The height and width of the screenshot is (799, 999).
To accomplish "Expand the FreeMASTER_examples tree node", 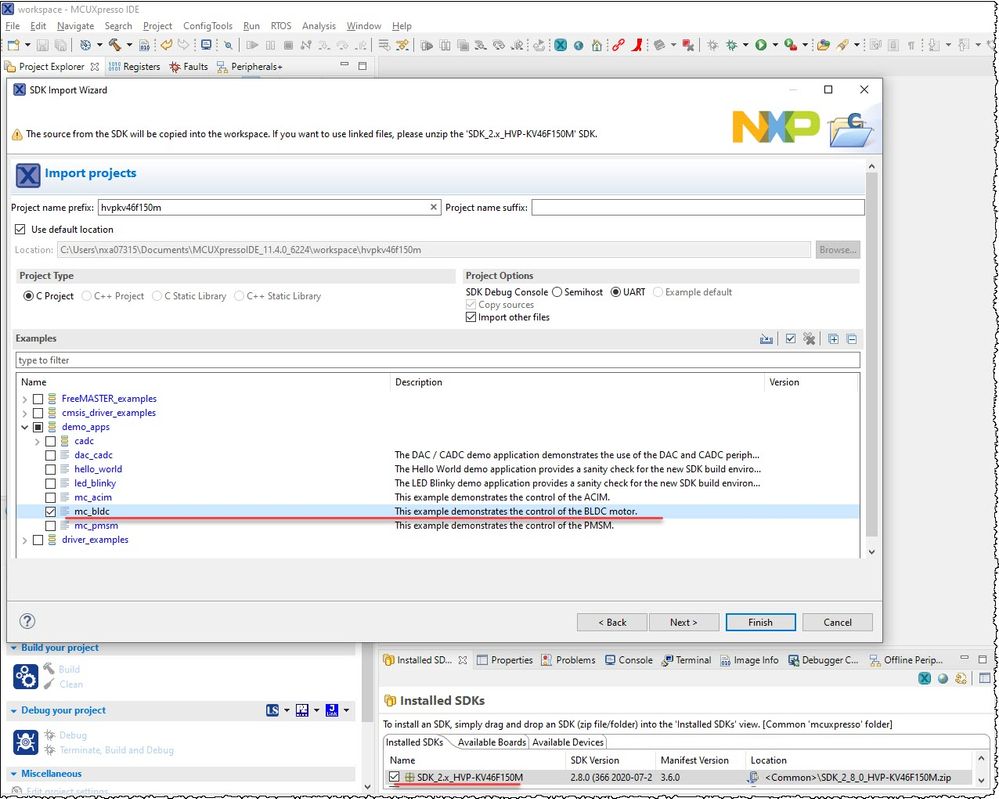I will pos(25,400).
